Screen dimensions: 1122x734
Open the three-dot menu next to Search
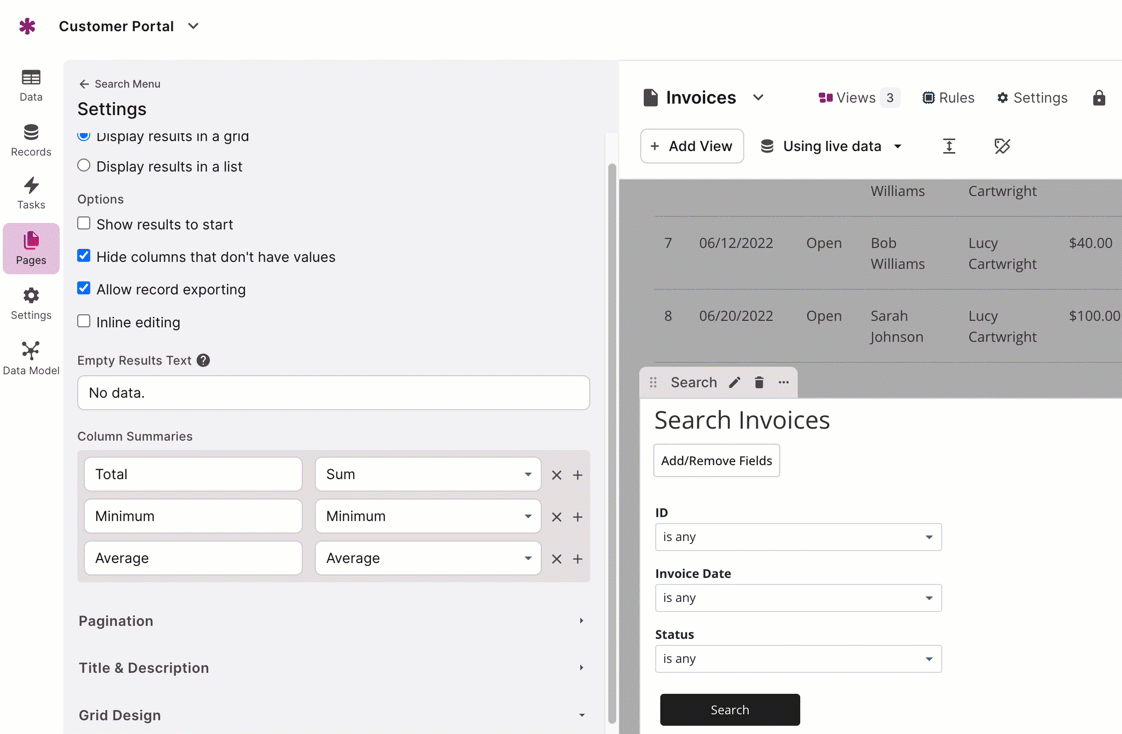(x=784, y=383)
